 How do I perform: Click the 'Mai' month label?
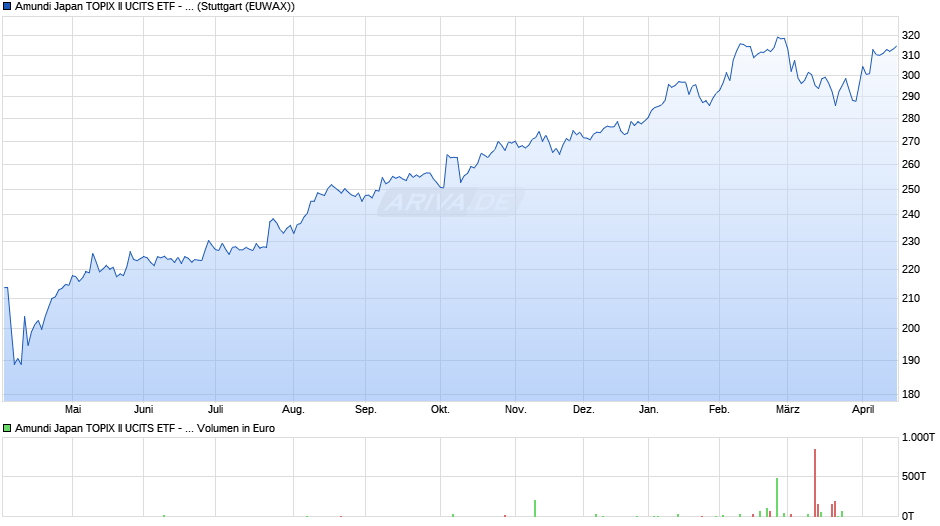(73, 409)
